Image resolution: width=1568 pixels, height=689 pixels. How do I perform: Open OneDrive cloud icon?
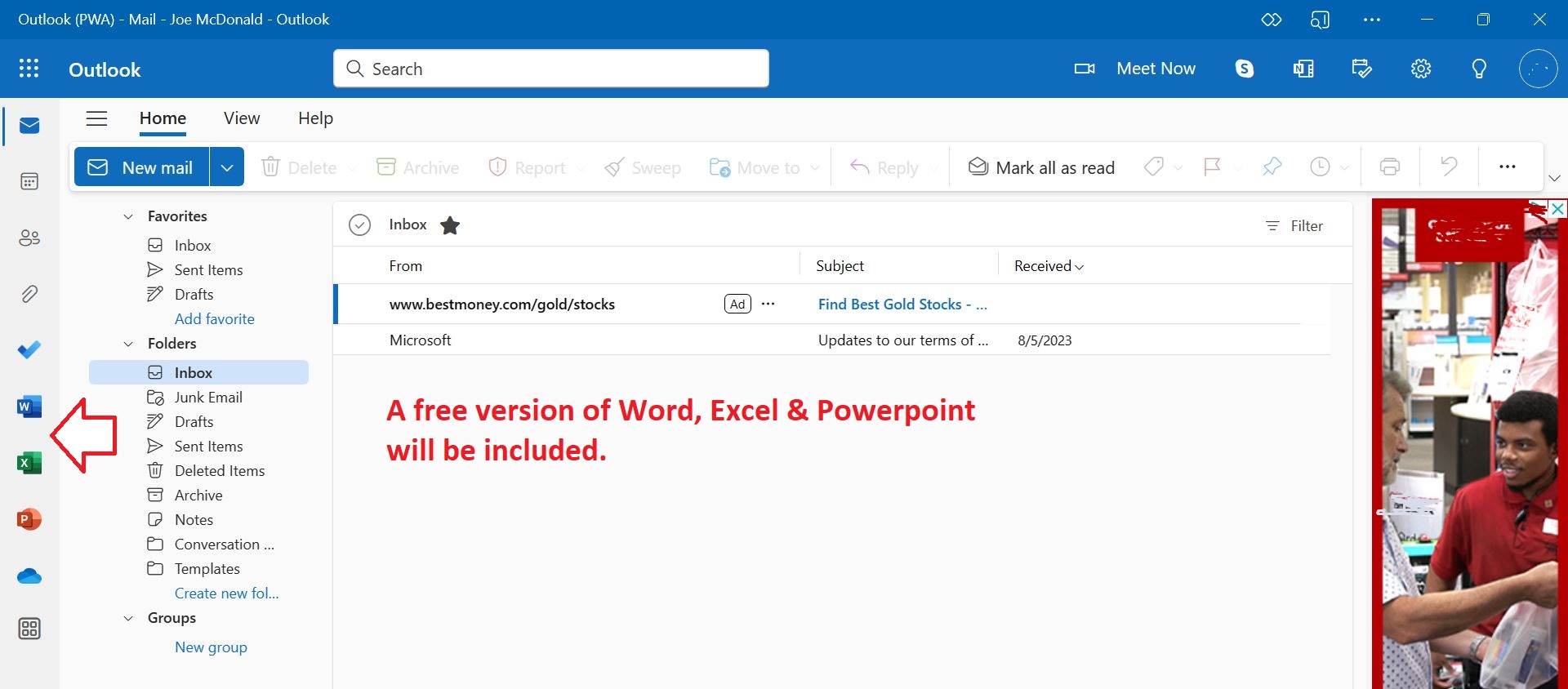pos(29,576)
